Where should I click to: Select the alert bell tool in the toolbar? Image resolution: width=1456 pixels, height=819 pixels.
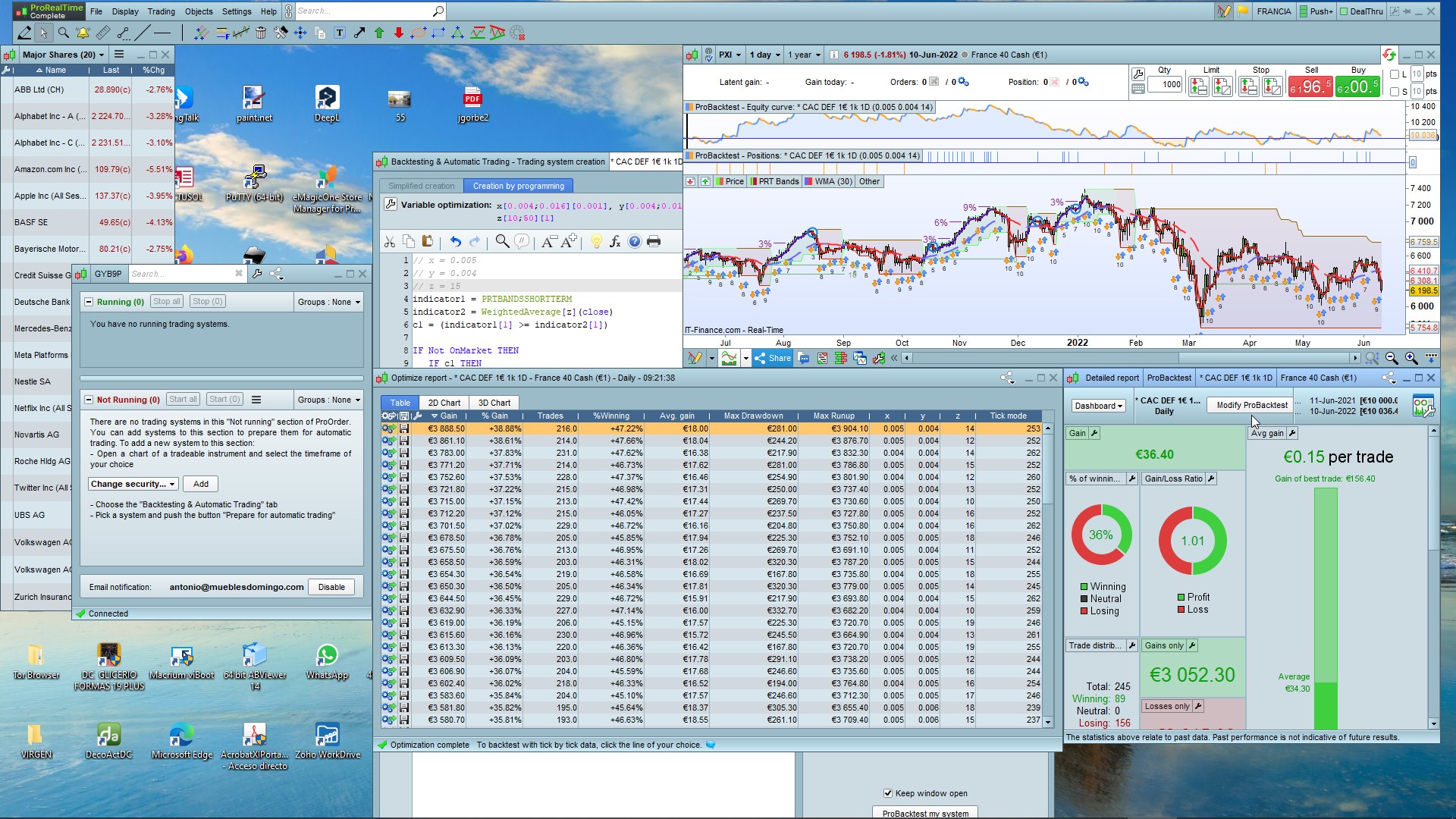click(x=83, y=33)
